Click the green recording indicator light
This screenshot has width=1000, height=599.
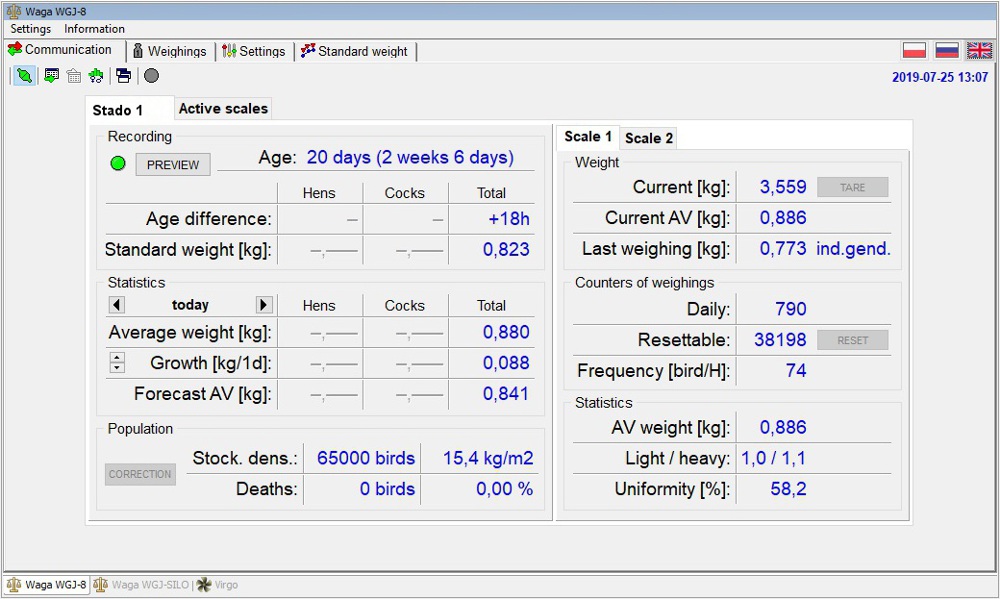tap(118, 164)
